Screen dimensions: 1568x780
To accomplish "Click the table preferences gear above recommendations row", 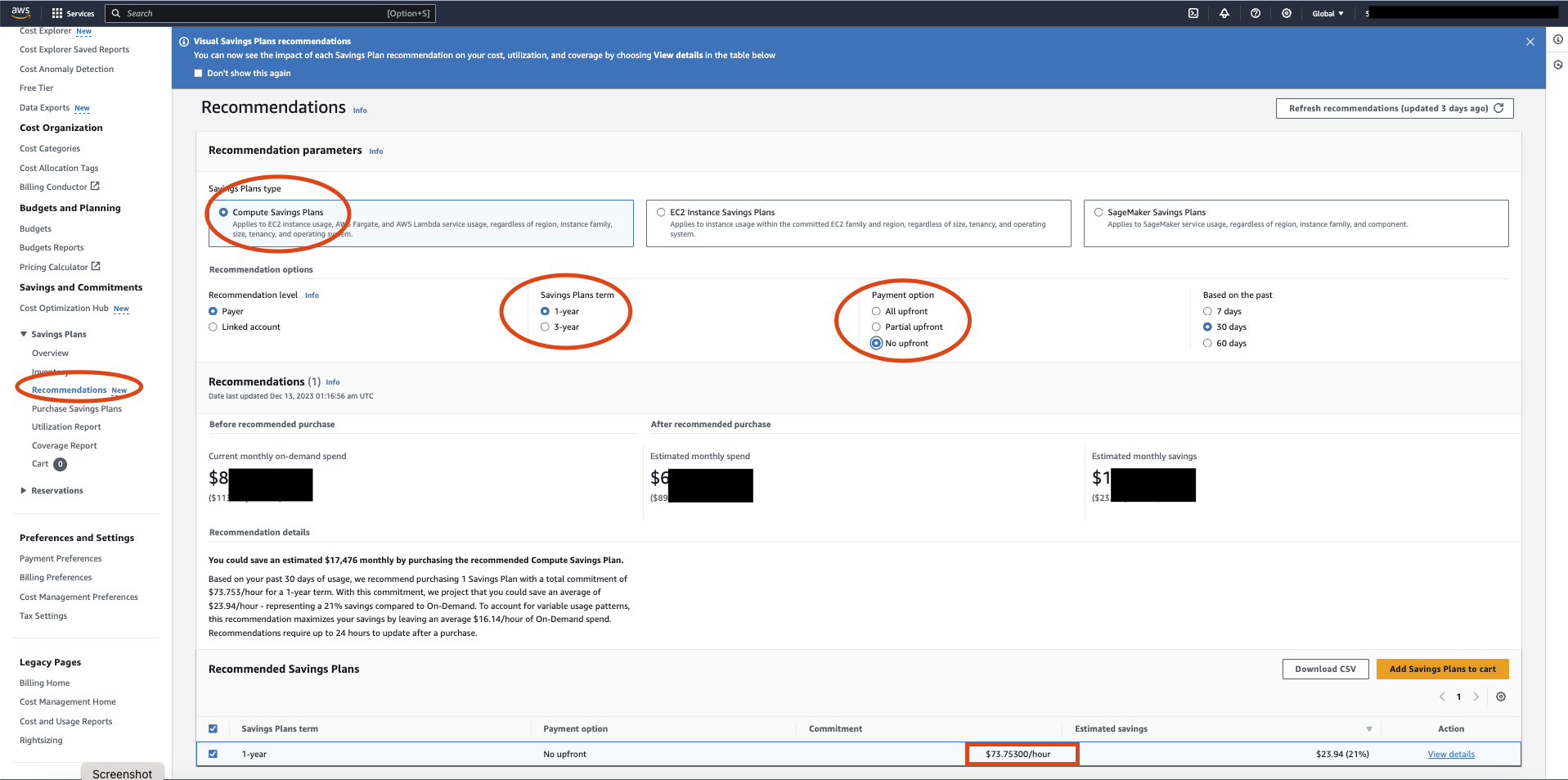I will (x=1501, y=697).
